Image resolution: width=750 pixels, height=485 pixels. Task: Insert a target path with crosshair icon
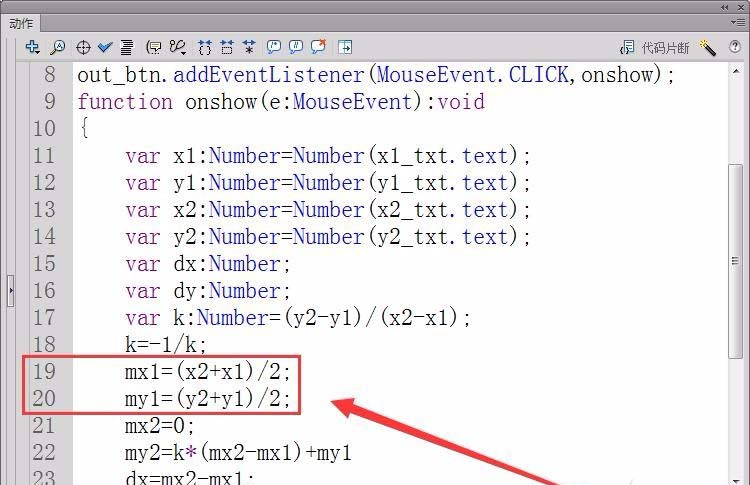pos(83,47)
